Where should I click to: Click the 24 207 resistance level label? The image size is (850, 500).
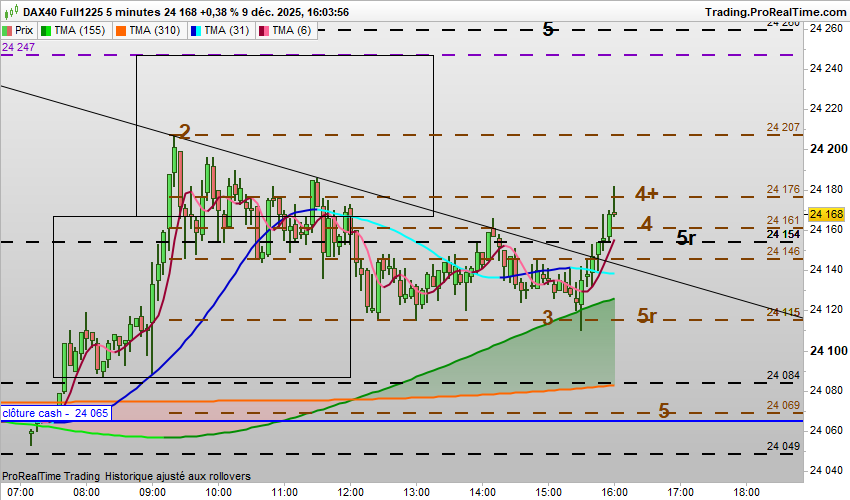pyautogui.click(x=783, y=127)
